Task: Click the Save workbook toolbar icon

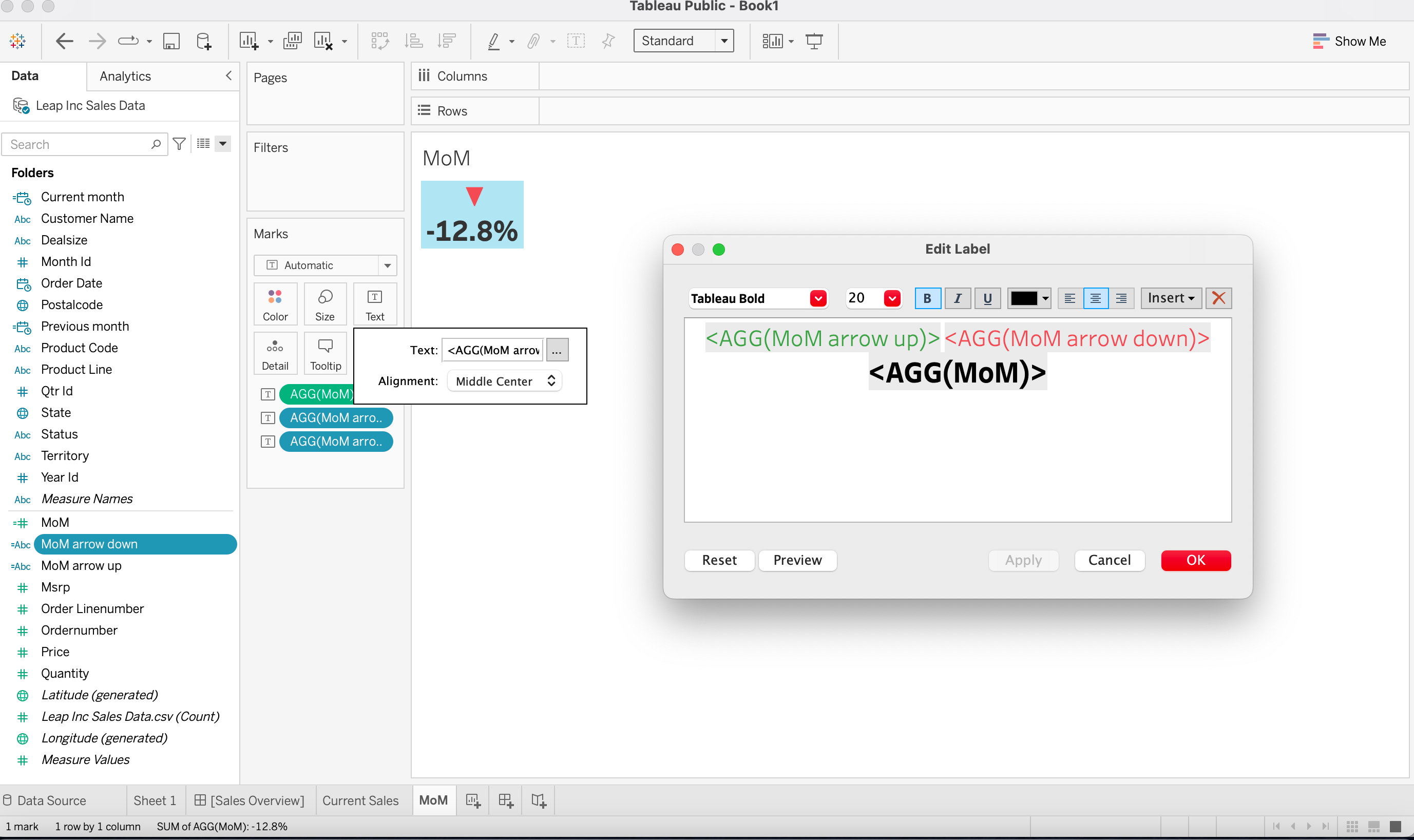Action: 171,41
